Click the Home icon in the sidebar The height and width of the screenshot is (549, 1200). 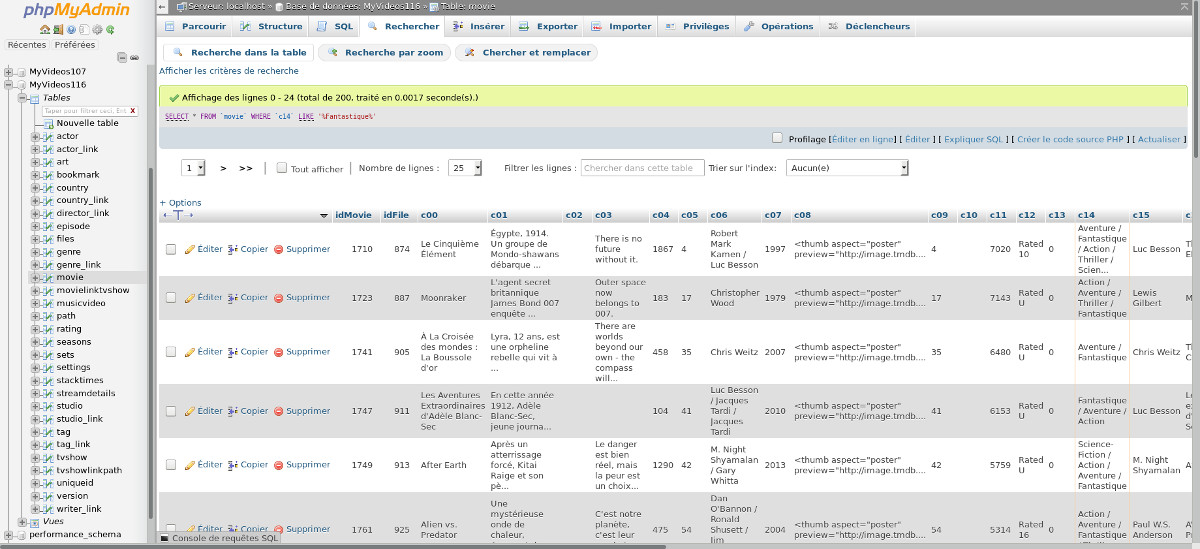tap(45, 30)
